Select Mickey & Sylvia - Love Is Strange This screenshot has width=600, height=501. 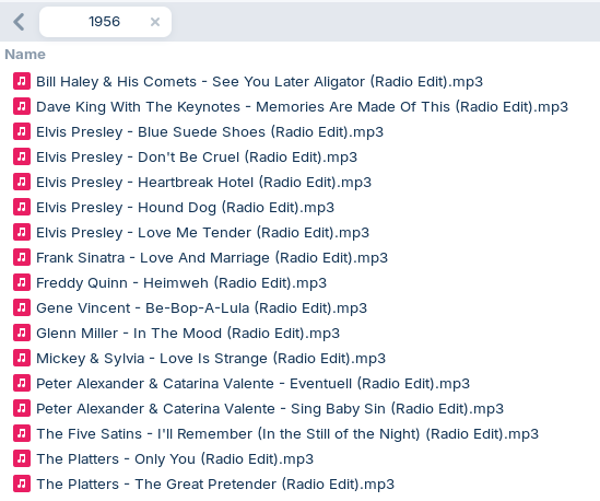coord(210,358)
